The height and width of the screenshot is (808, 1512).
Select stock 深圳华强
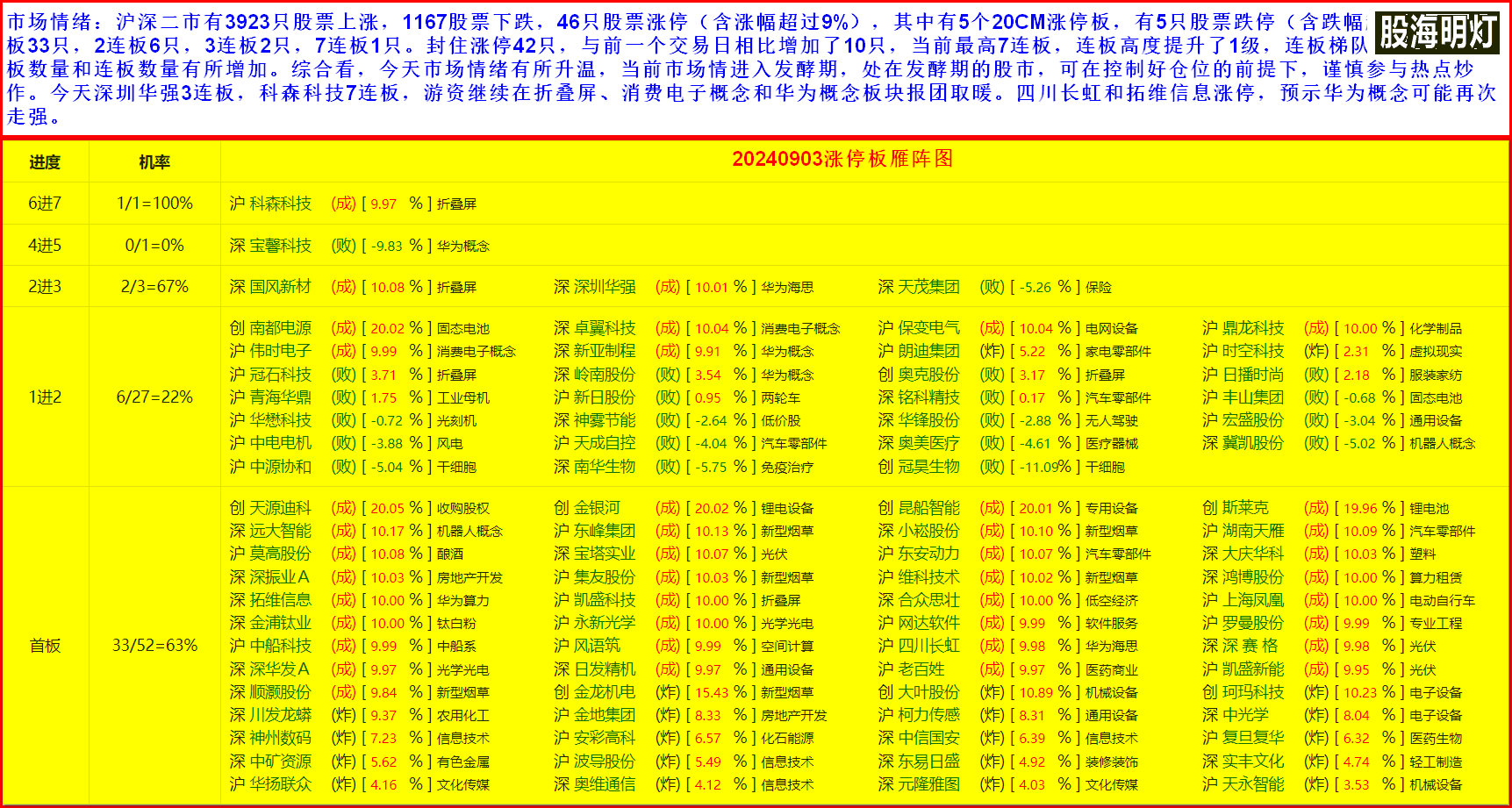(605, 287)
